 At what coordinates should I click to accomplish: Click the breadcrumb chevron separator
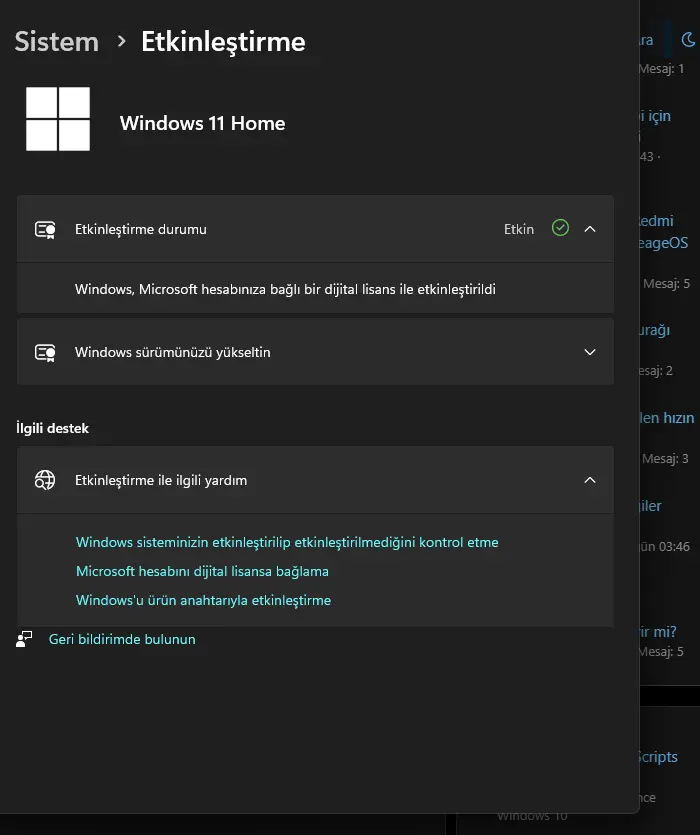[121, 41]
